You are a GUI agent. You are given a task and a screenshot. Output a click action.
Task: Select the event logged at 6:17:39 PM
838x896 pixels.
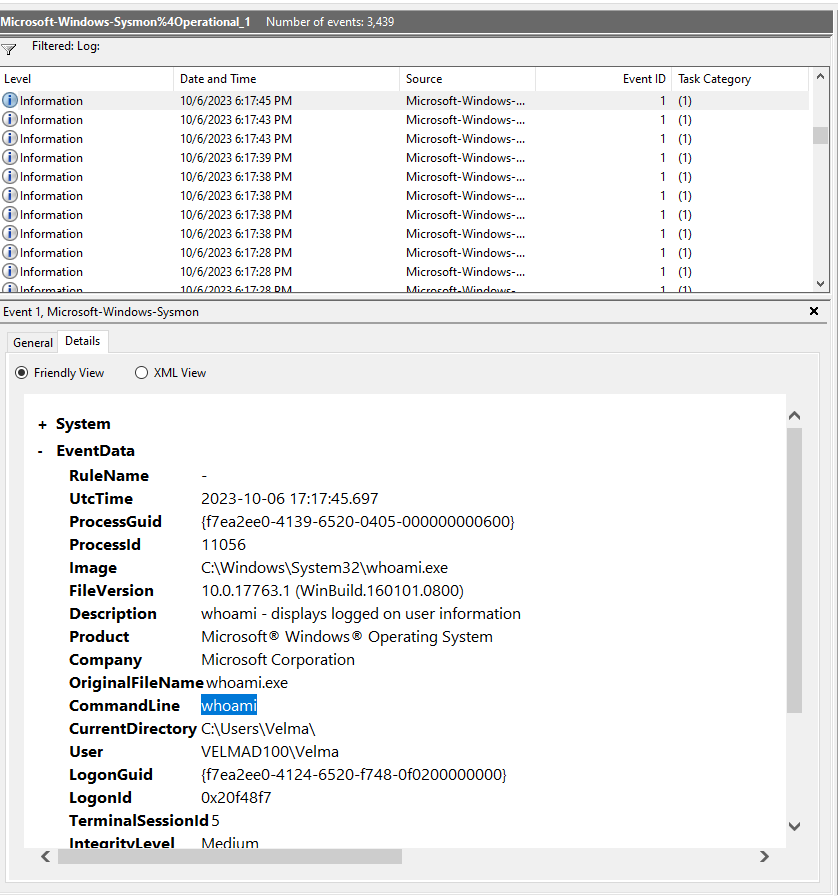[x=405, y=158]
